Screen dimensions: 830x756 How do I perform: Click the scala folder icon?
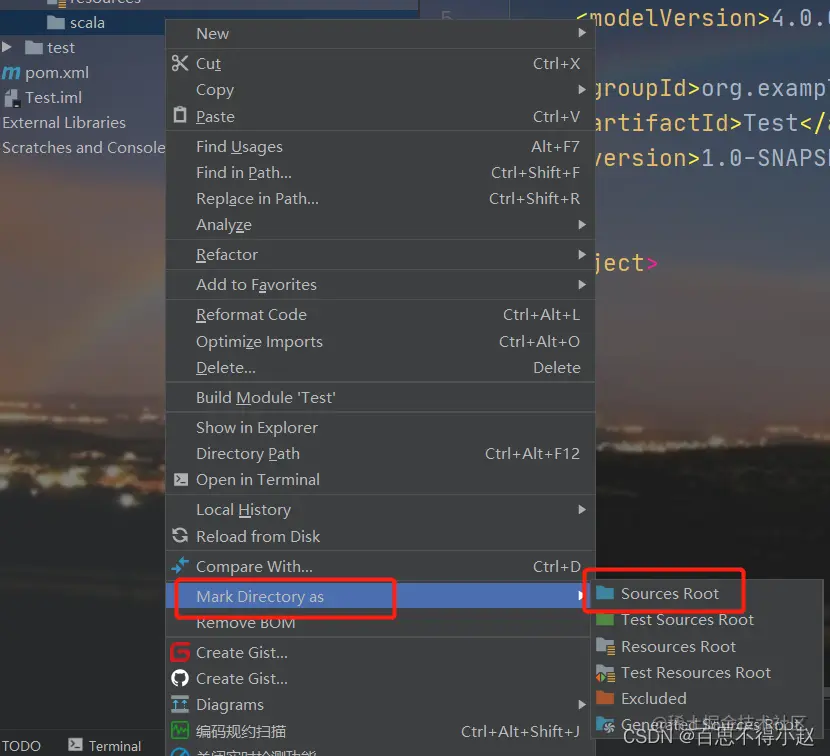coord(56,22)
